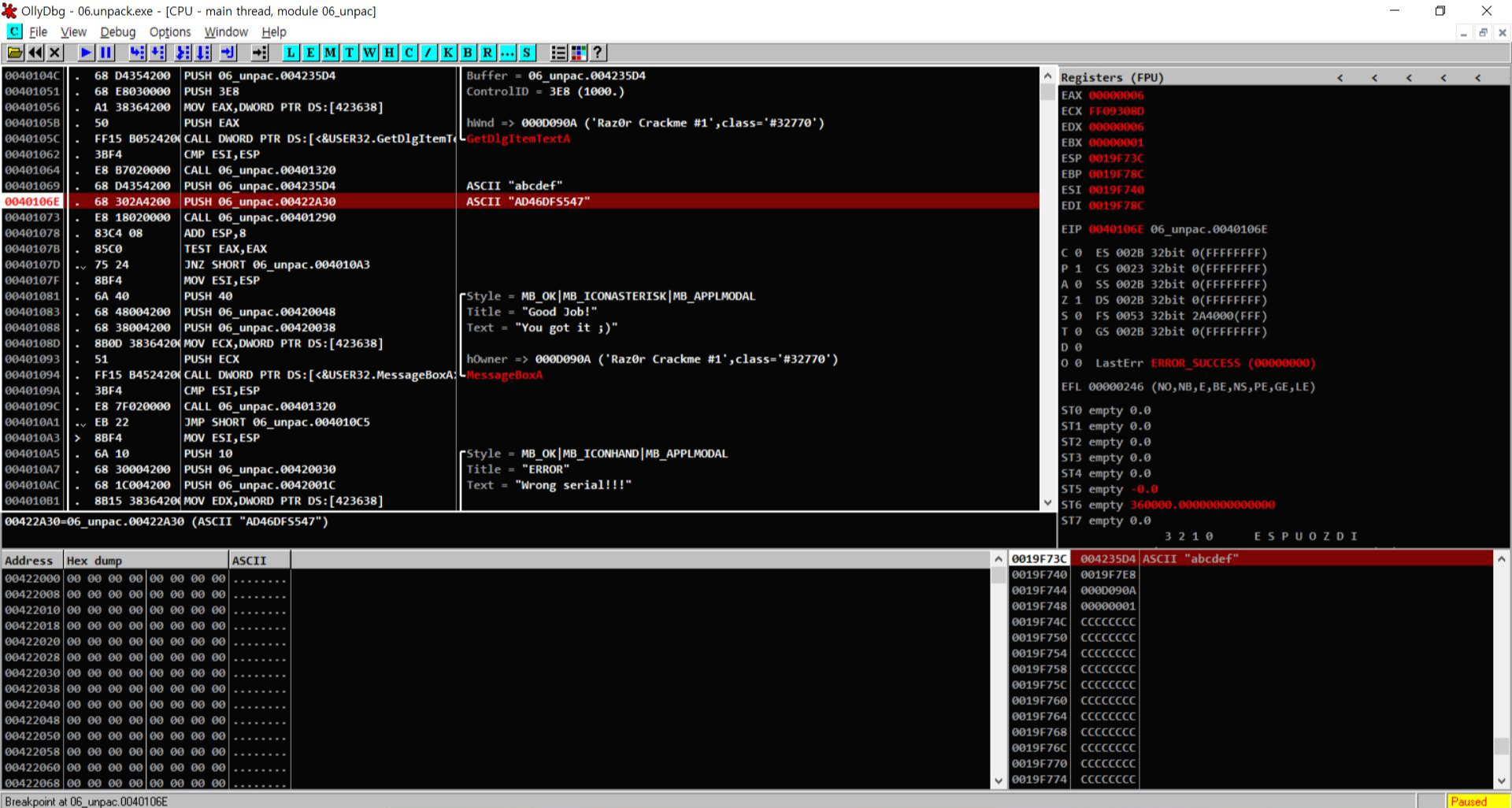The width and height of the screenshot is (1512, 808).
Task: Open the File menu
Action: [x=39, y=32]
